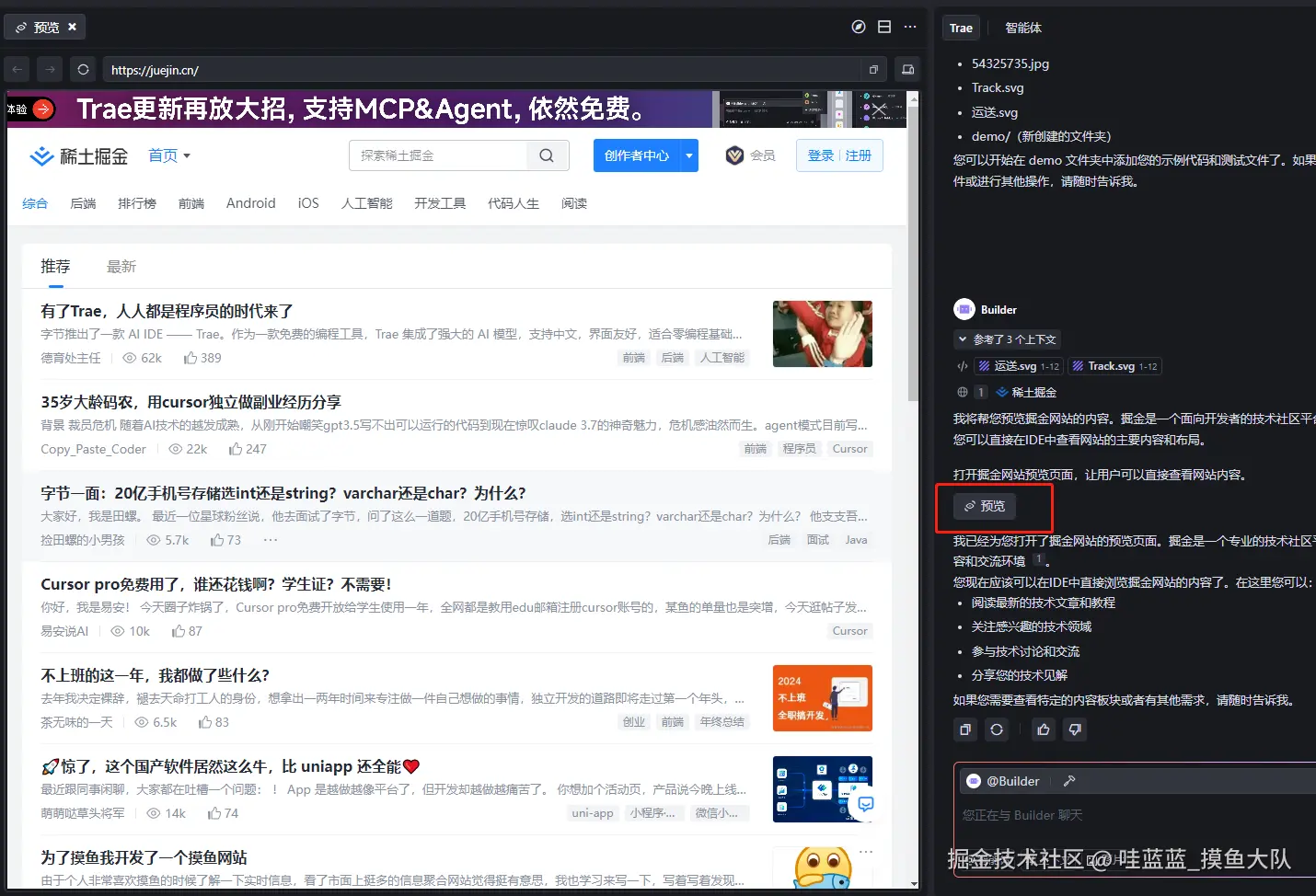Open thumbnail of 不上班的这一年 article
The width and height of the screenshot is (1316, 896).
(823, 698)
